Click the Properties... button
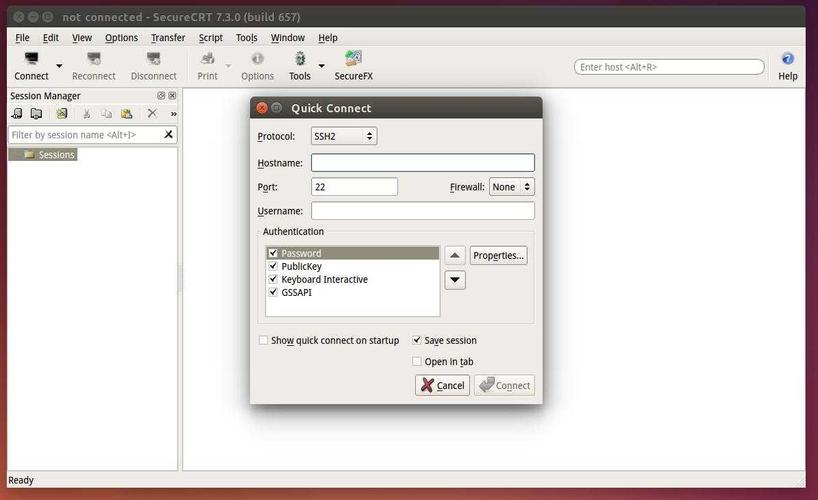Image resolution: width=818 pixels, height=500 pixels. (x=498, y=255)
